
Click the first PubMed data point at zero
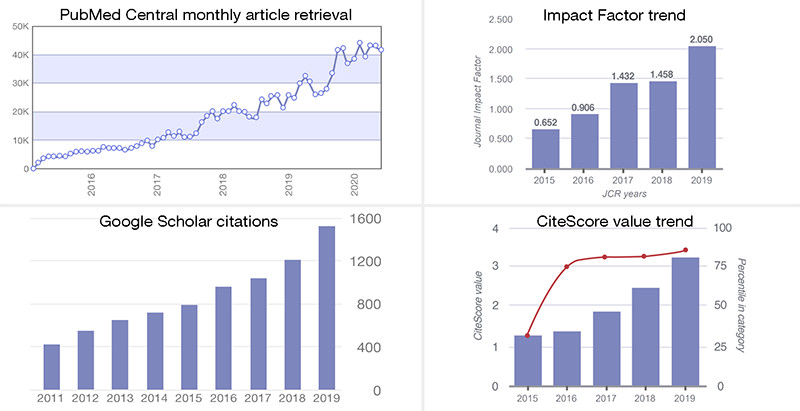coord(33,168)
